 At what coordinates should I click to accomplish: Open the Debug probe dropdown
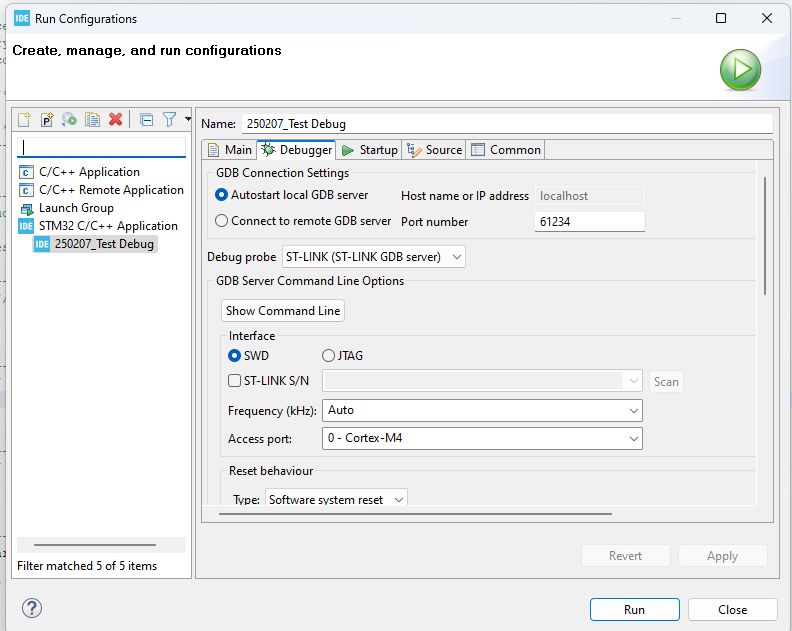[x=374, y=257]
